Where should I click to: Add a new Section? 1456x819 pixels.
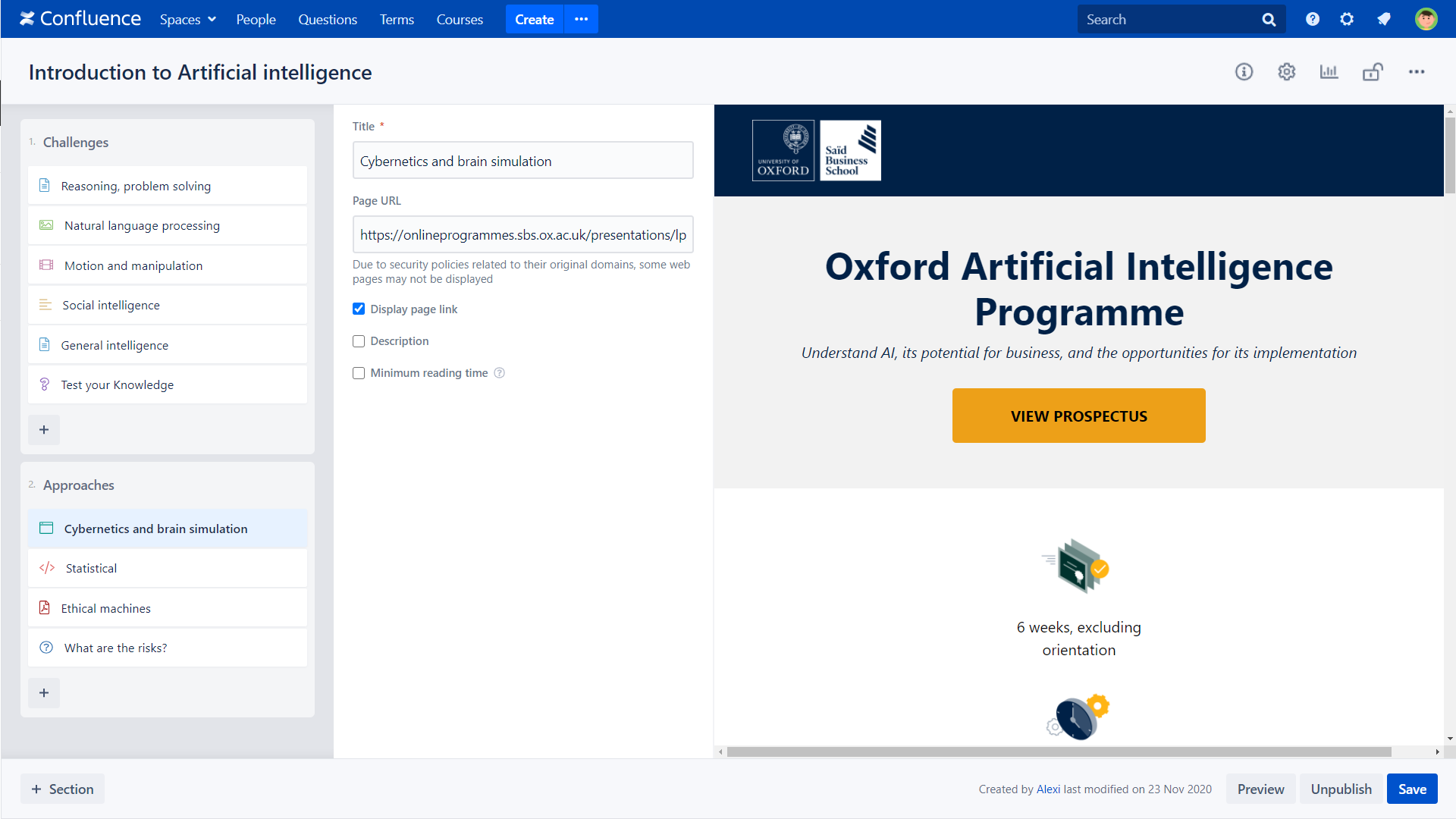[x=62, y=789]
